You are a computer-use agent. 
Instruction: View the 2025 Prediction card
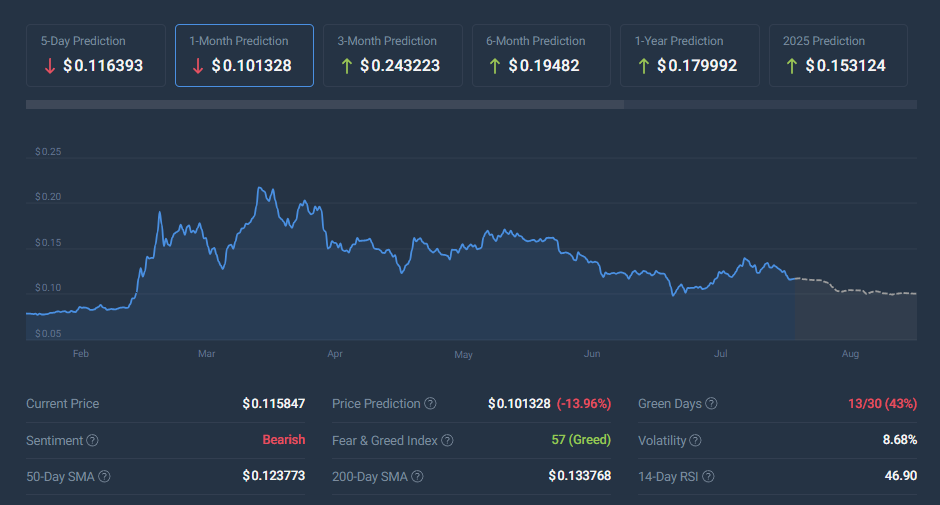tap(838, 55)
